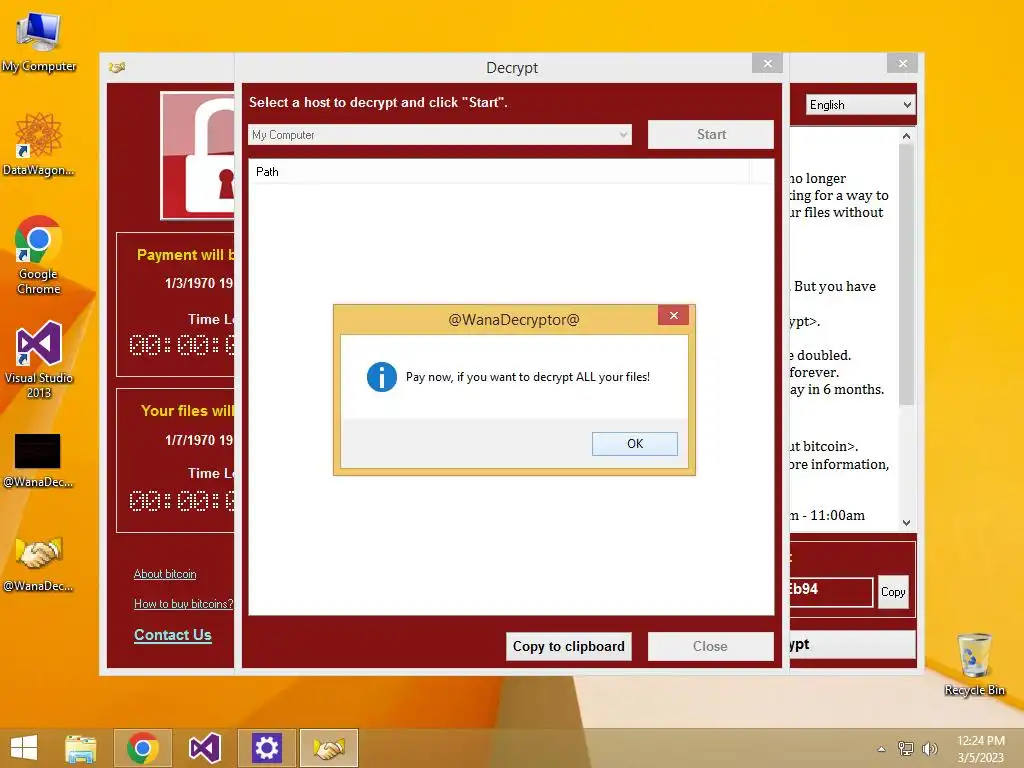
Task: Close the main Wana Decrypt0r window
Action: pyautogui.click(x=903, y=63)
